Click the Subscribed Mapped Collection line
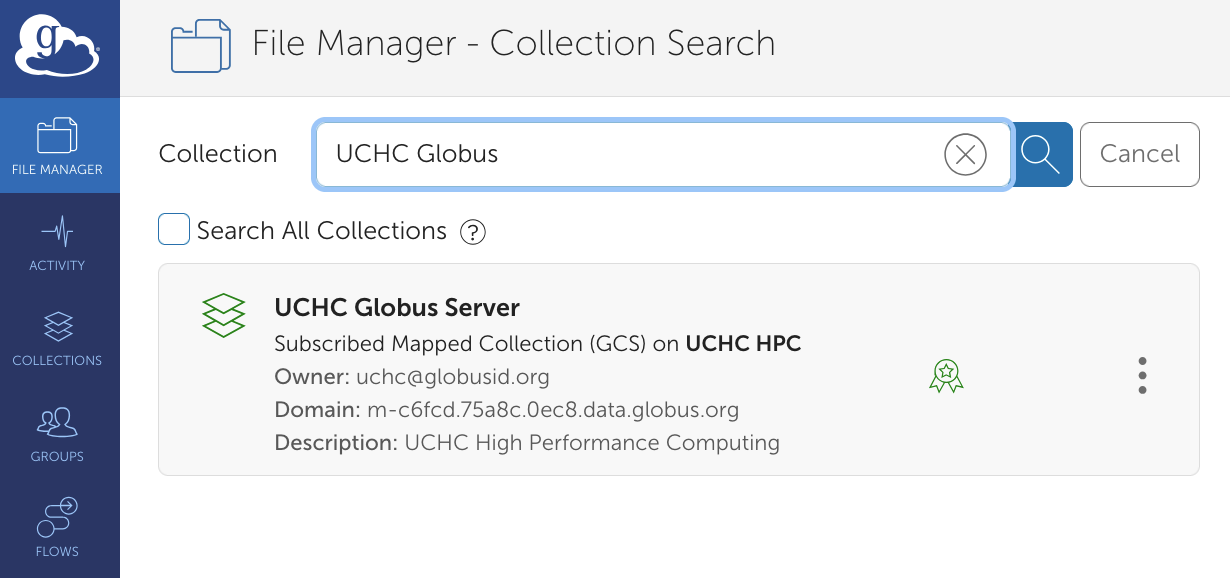 (x=538, y=344)
